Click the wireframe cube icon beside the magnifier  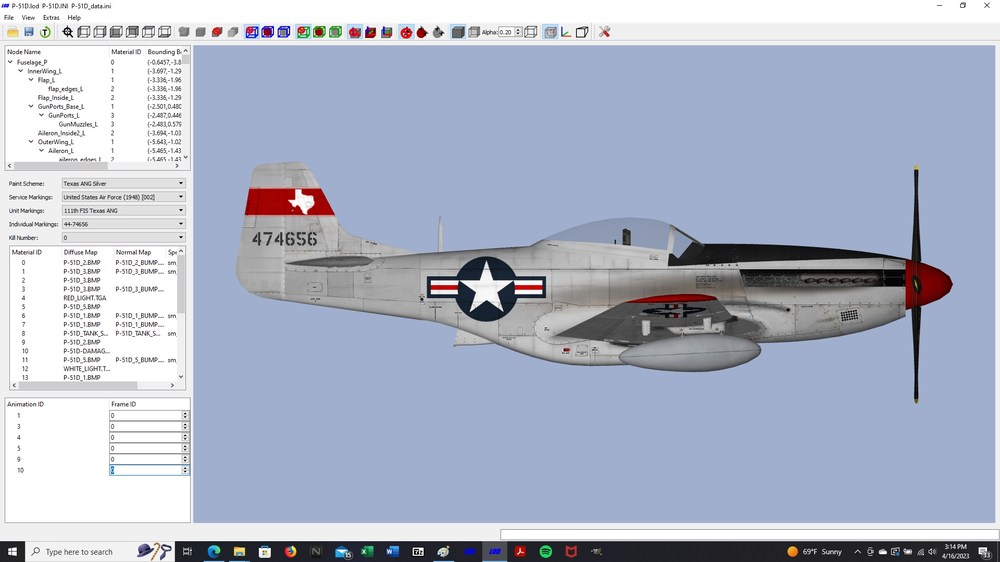pos(84,32)
